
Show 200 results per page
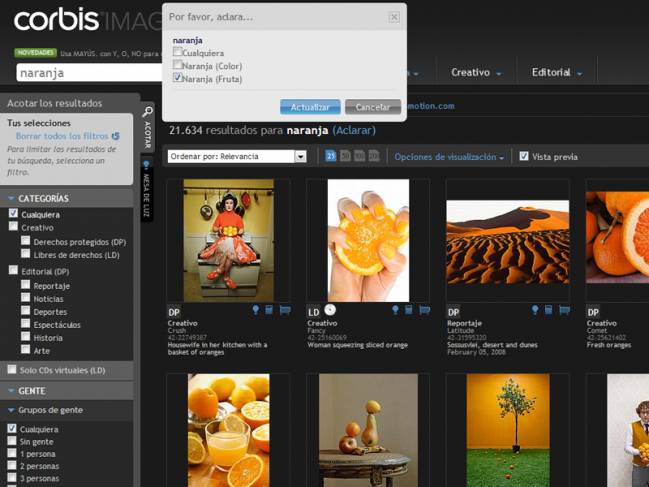tap(374, 156)
